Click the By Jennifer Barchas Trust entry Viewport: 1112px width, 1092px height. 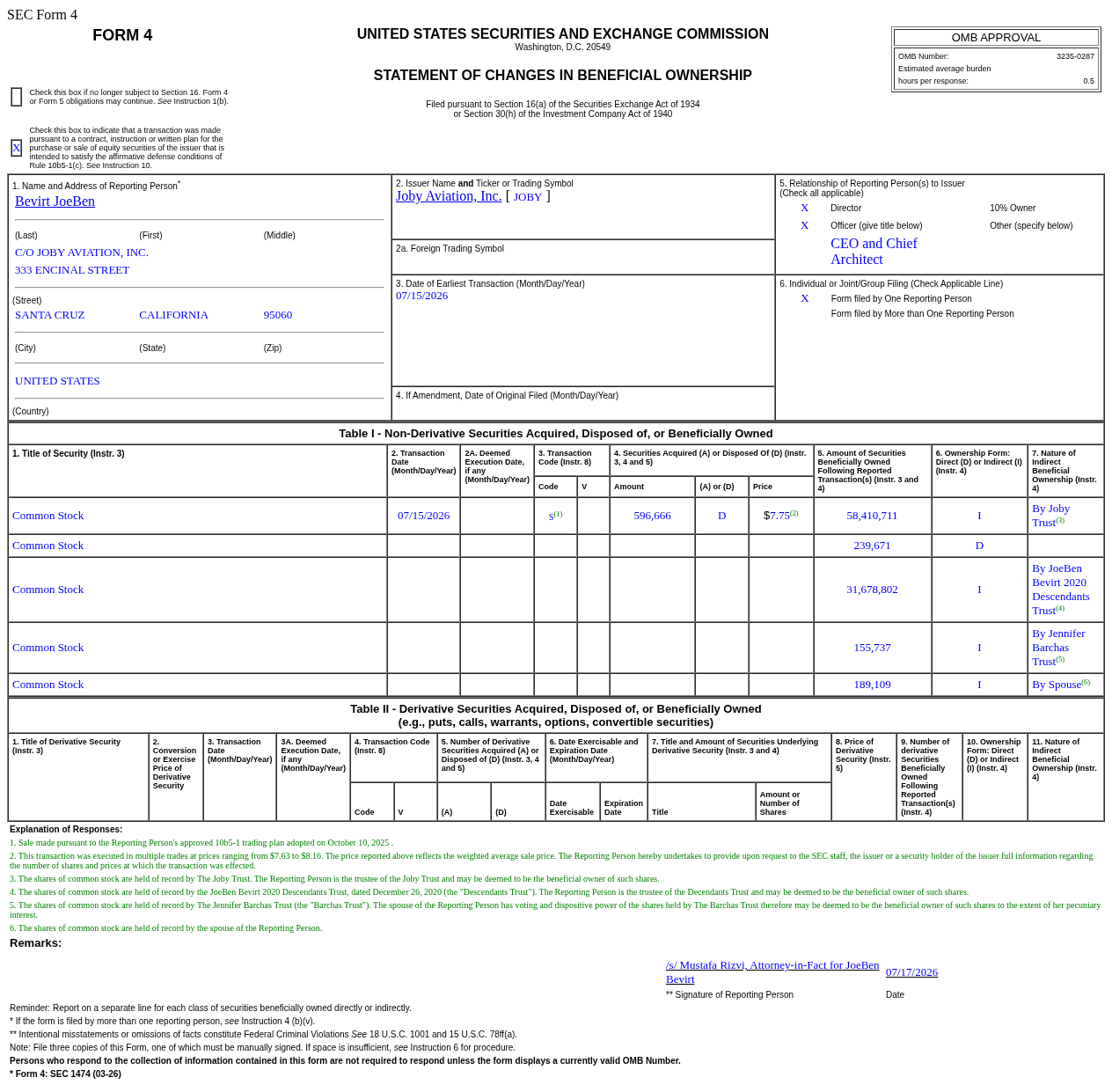(x=1058, y=648)
